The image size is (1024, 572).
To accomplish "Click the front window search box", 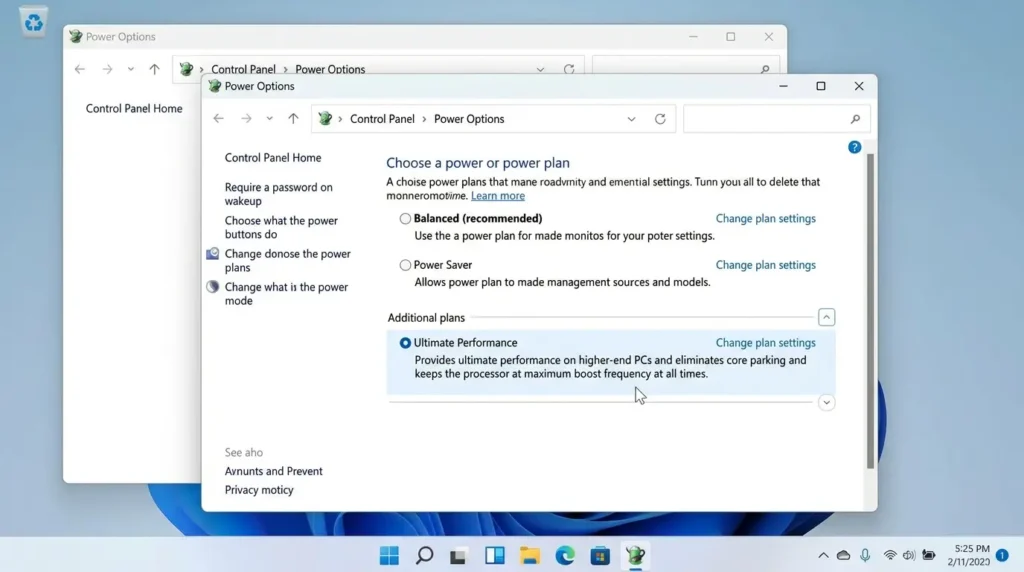I will [776, 119].
